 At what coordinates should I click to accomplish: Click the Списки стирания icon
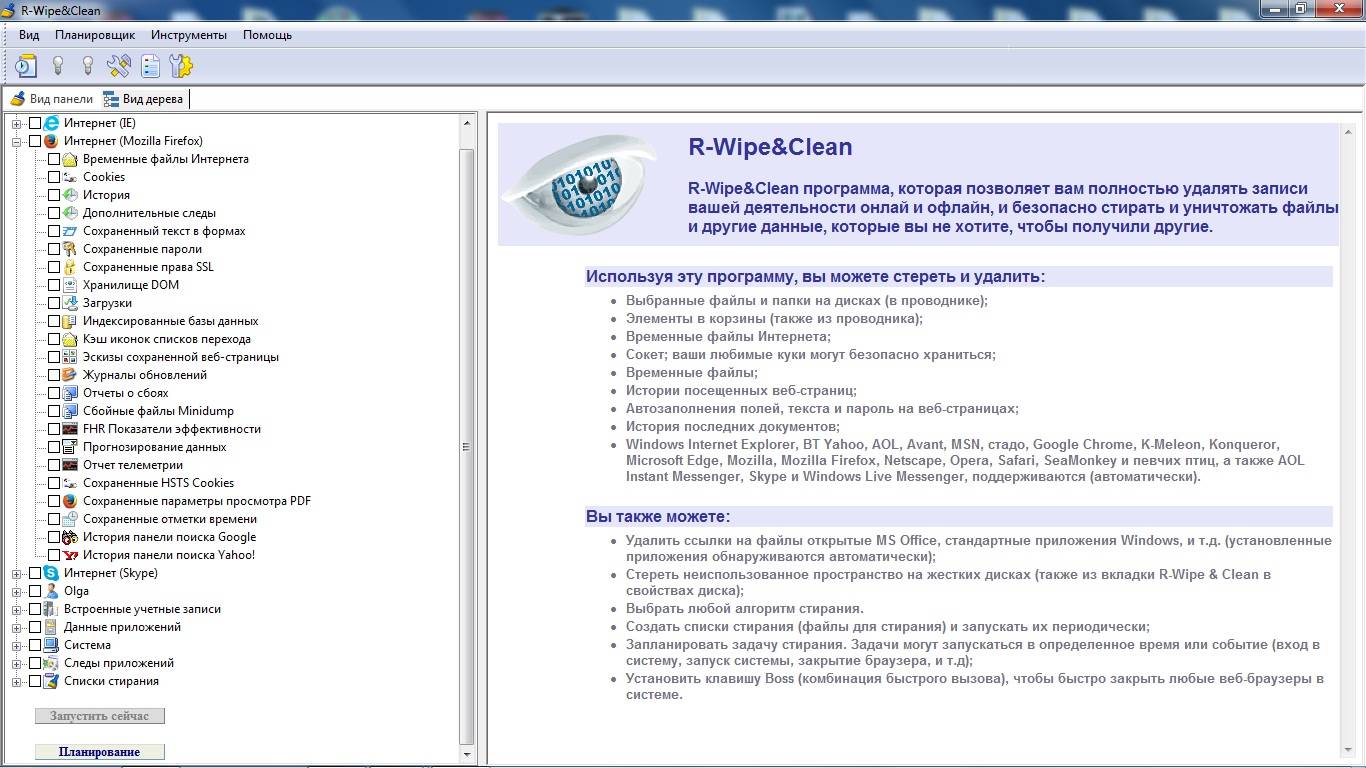click(x=52, y=681)
